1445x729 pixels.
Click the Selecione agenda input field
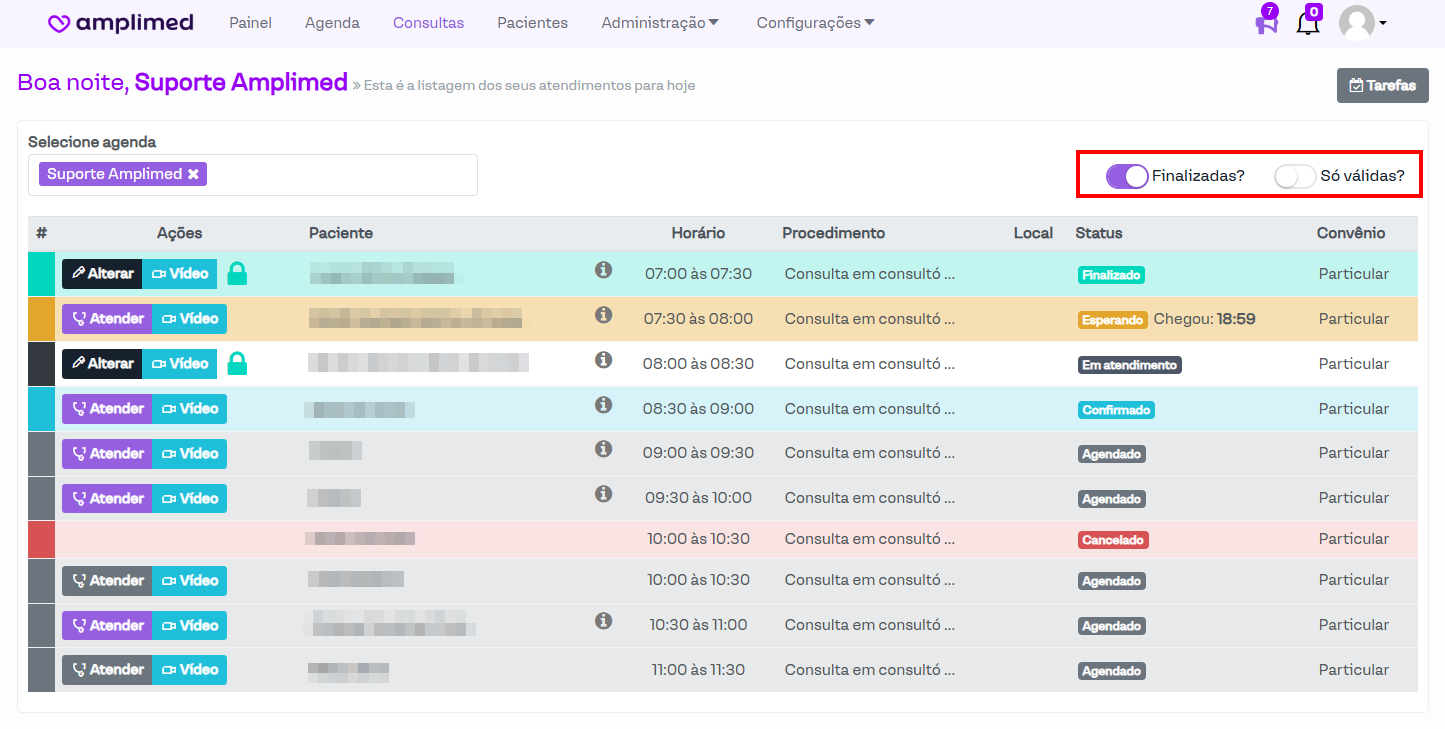[x=340, y=175]
